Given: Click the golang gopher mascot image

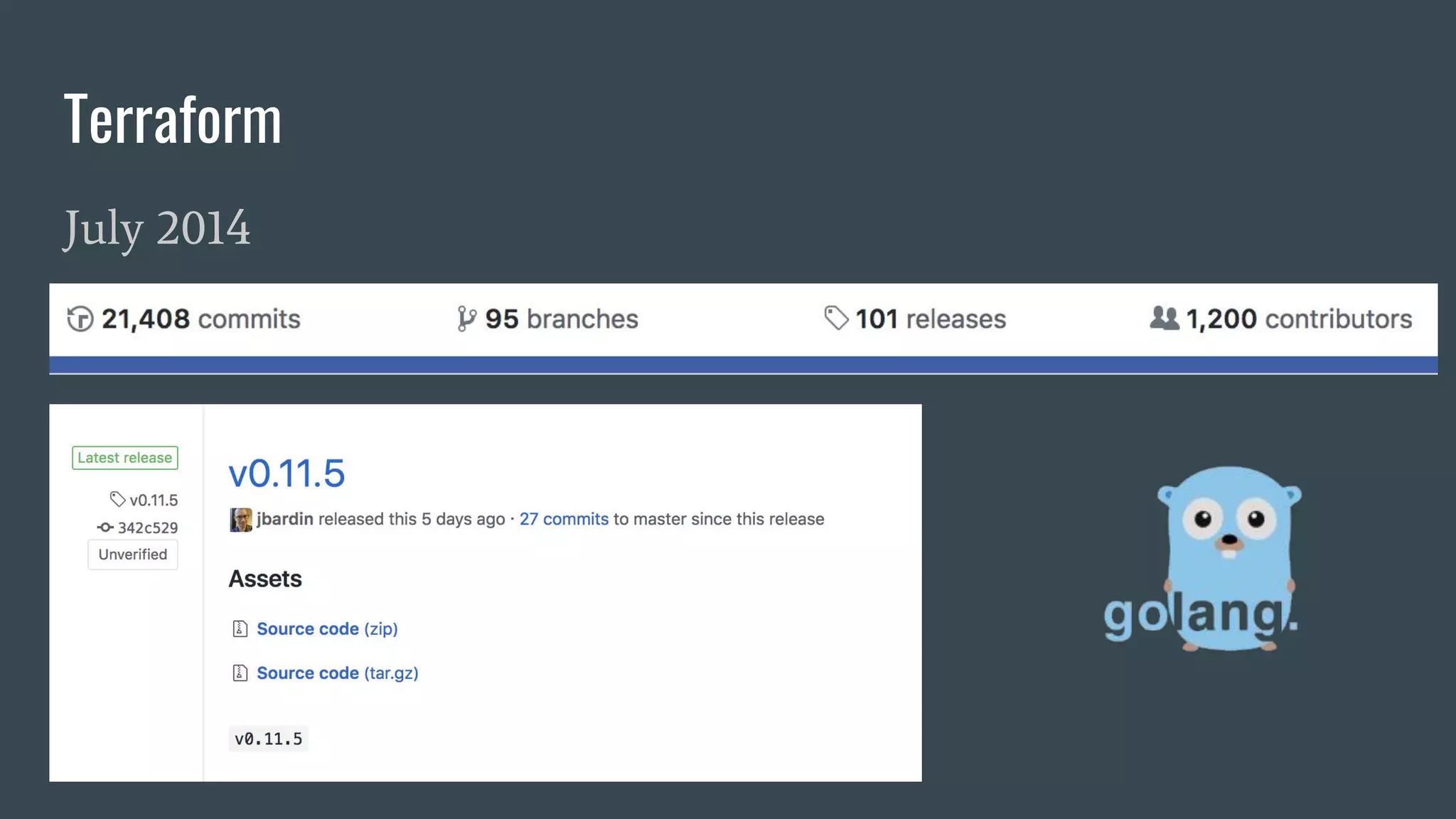Looking at the screenshot, I should 1228,558.
